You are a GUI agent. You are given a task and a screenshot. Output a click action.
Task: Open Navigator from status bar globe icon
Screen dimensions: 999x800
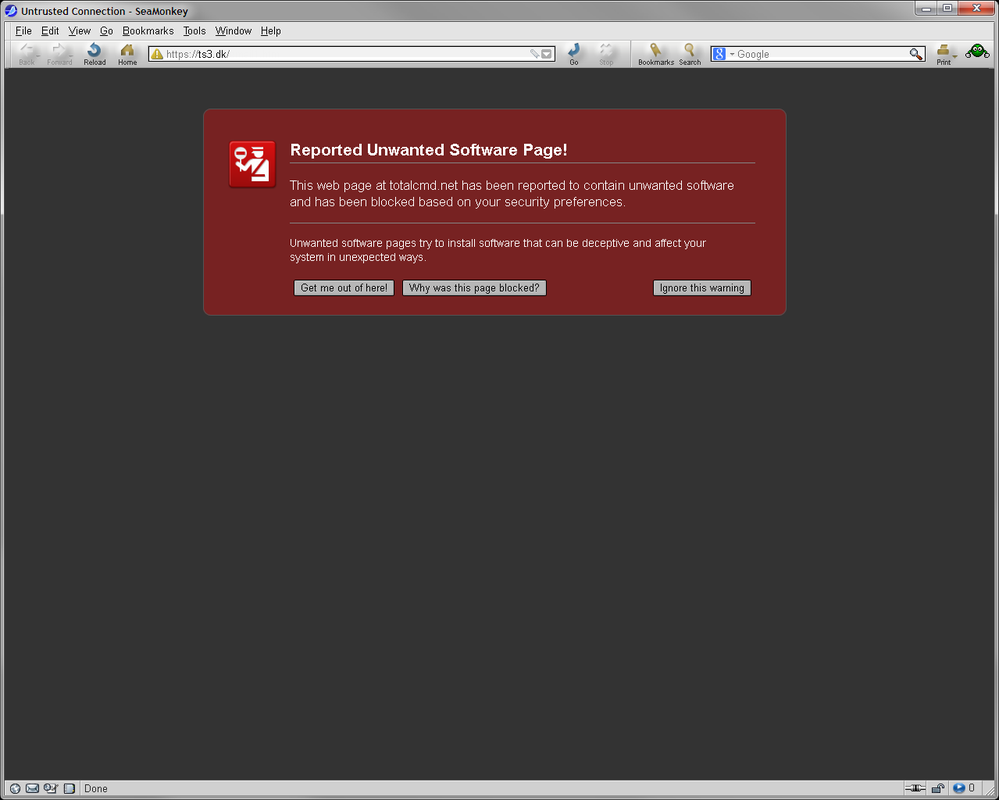tap(15, 789)
